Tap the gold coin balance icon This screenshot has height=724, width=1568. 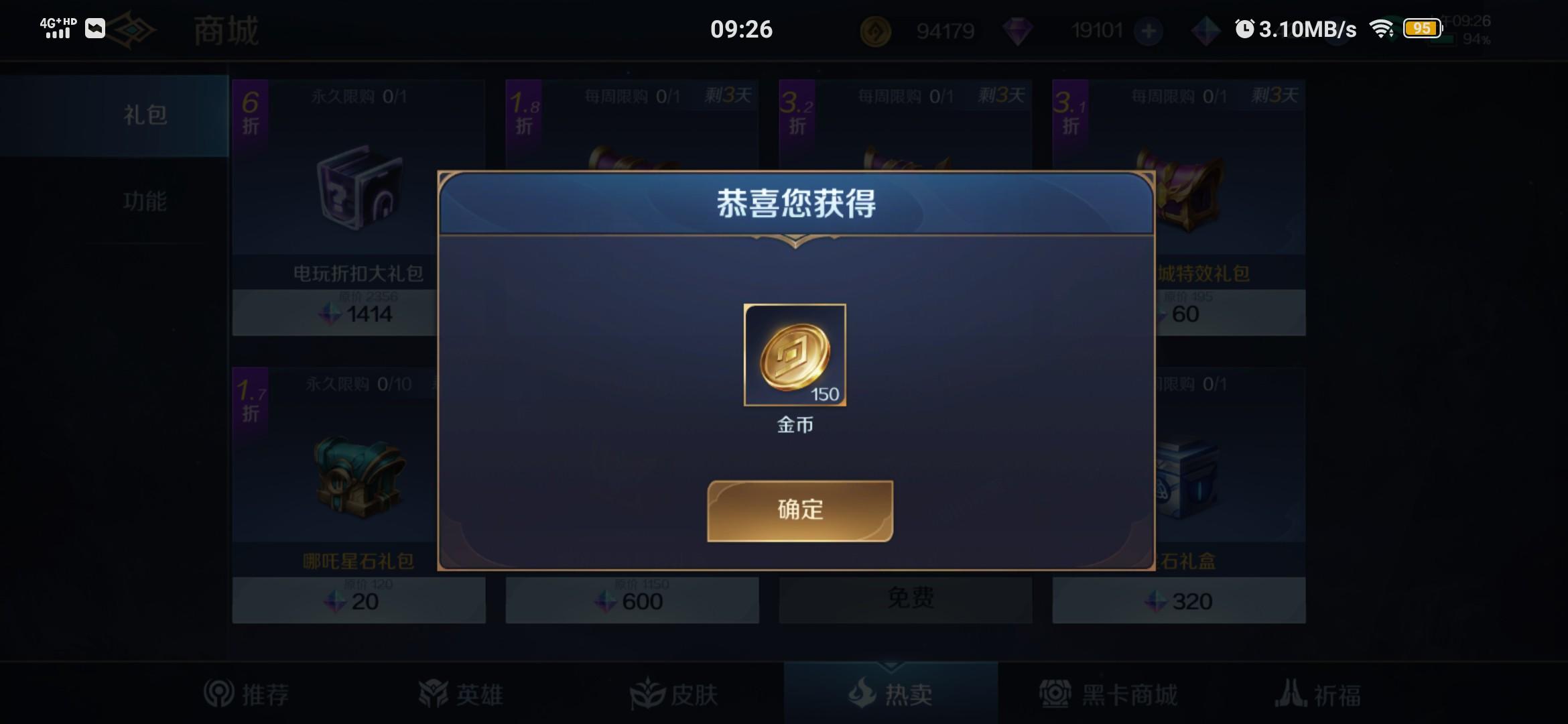[875, 31]
